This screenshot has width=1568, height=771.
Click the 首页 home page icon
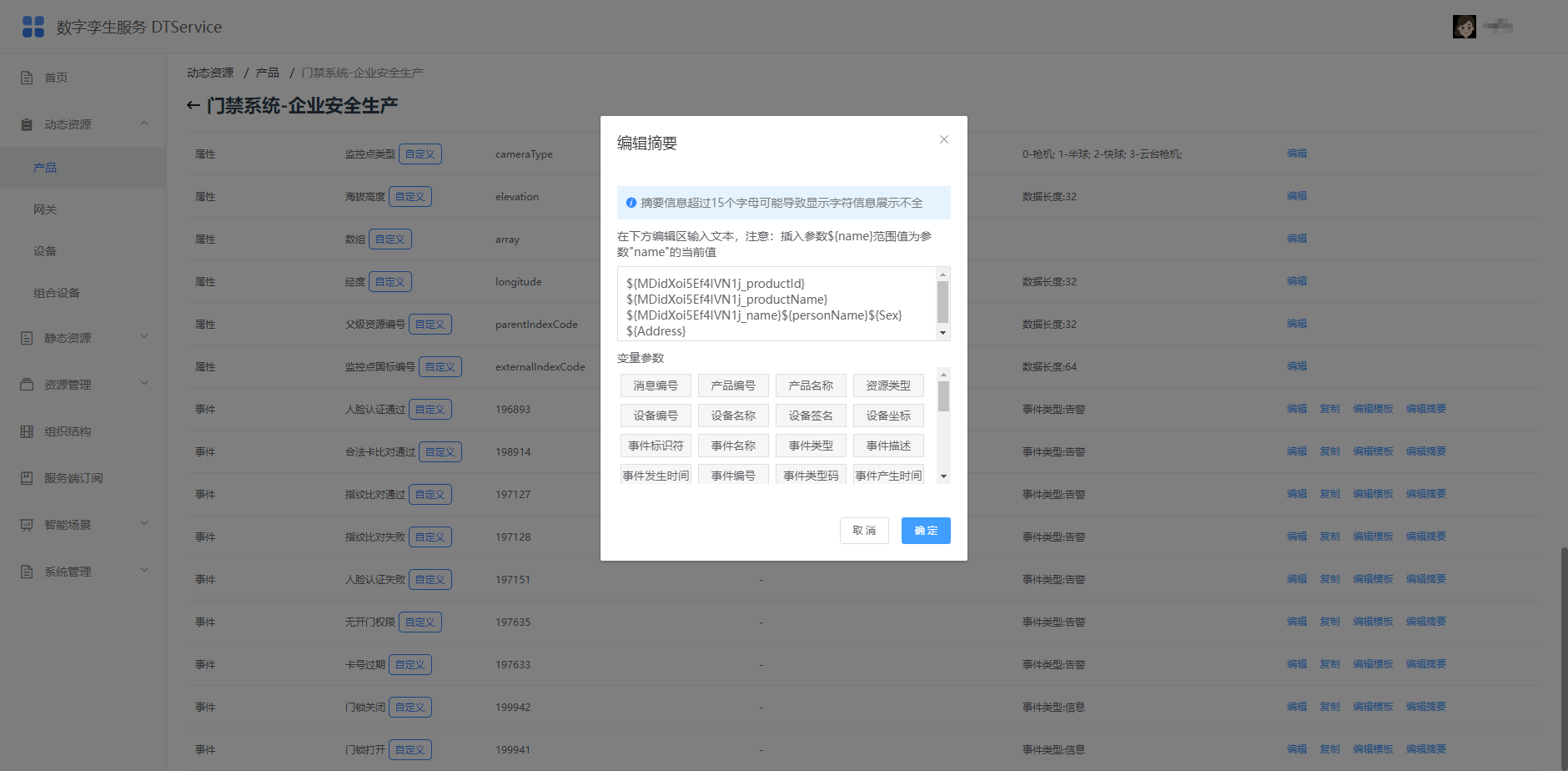tap(27, 78)
